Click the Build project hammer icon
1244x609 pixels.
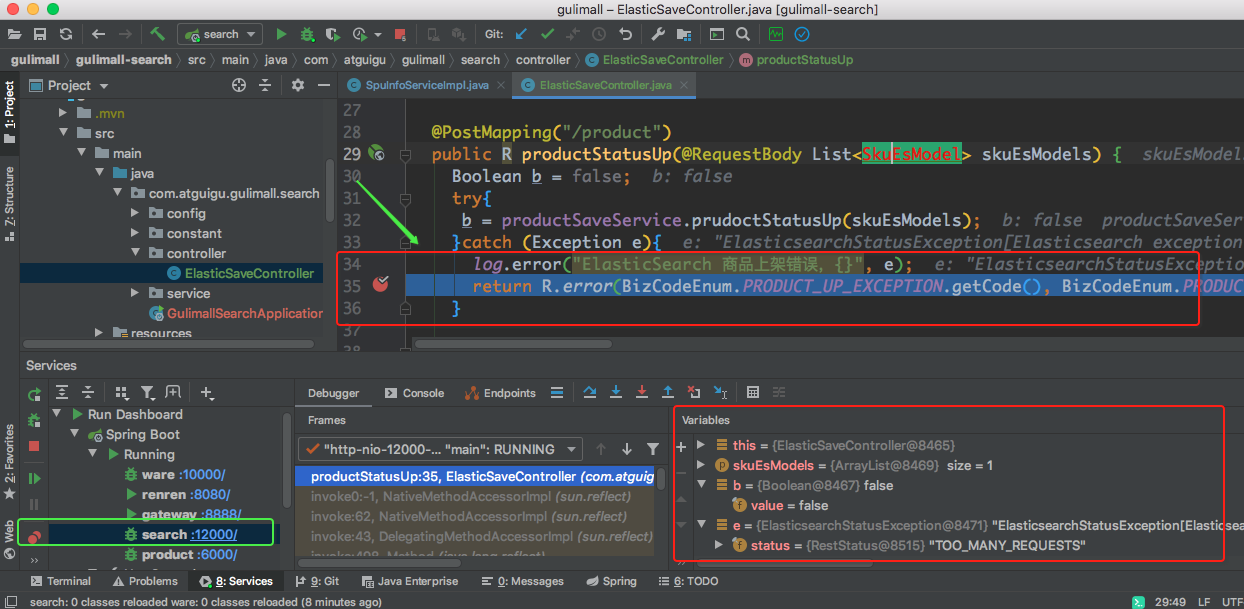point(157,34)
